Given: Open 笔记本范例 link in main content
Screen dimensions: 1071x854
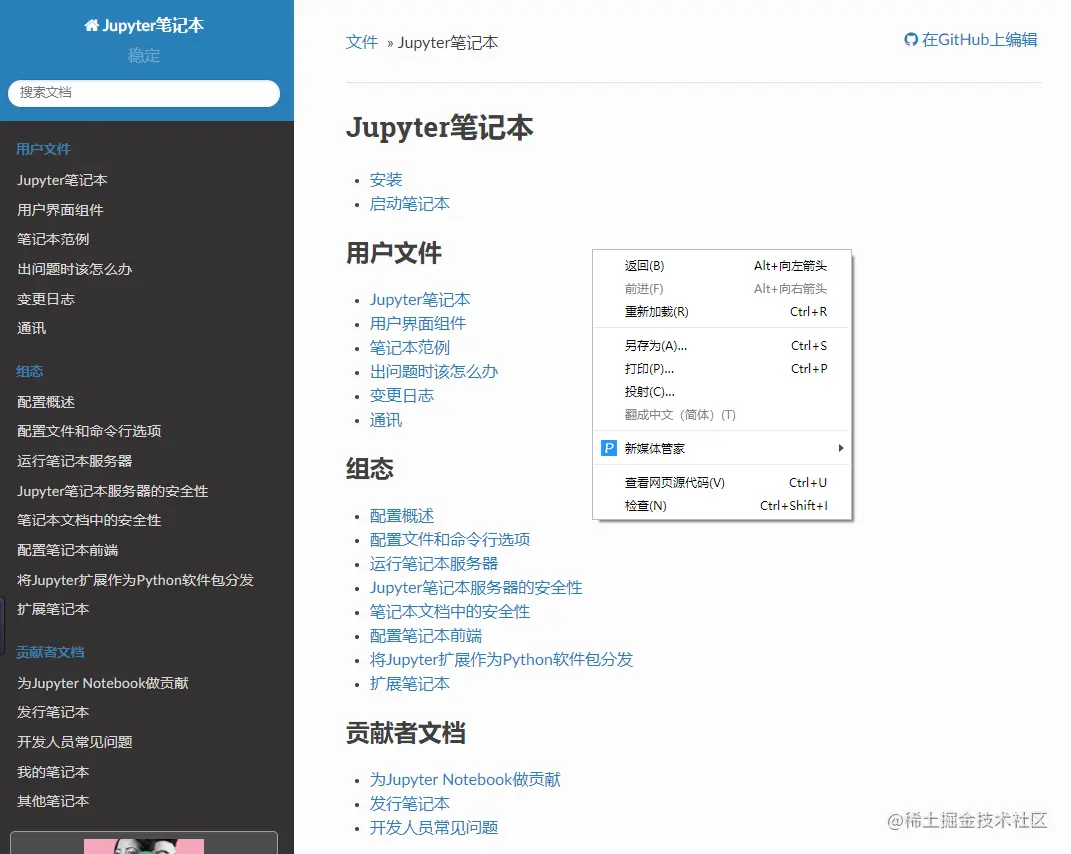Looking at the screenshot, I should pyautogui.click(x=410, y=348).
